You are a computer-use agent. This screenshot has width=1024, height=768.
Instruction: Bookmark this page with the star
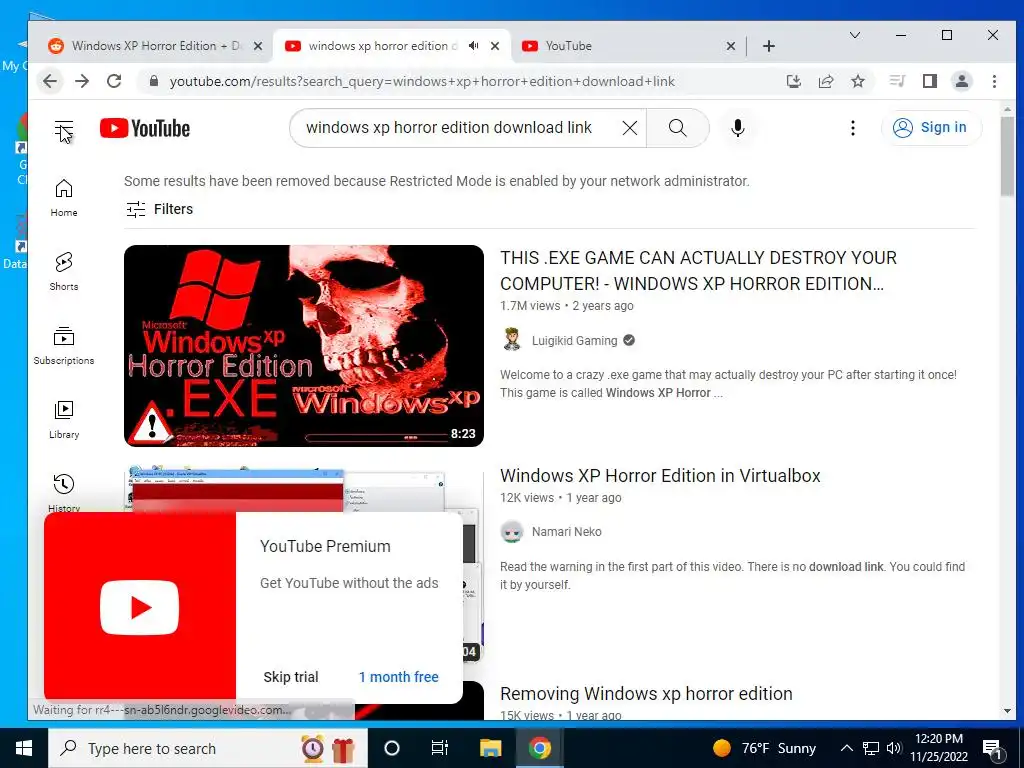(x=858, y=81)
